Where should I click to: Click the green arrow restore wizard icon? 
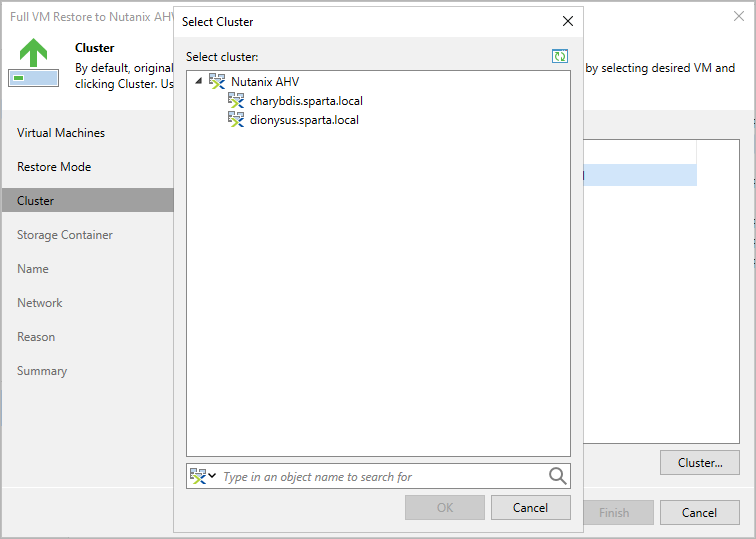[x=34, y=62]
